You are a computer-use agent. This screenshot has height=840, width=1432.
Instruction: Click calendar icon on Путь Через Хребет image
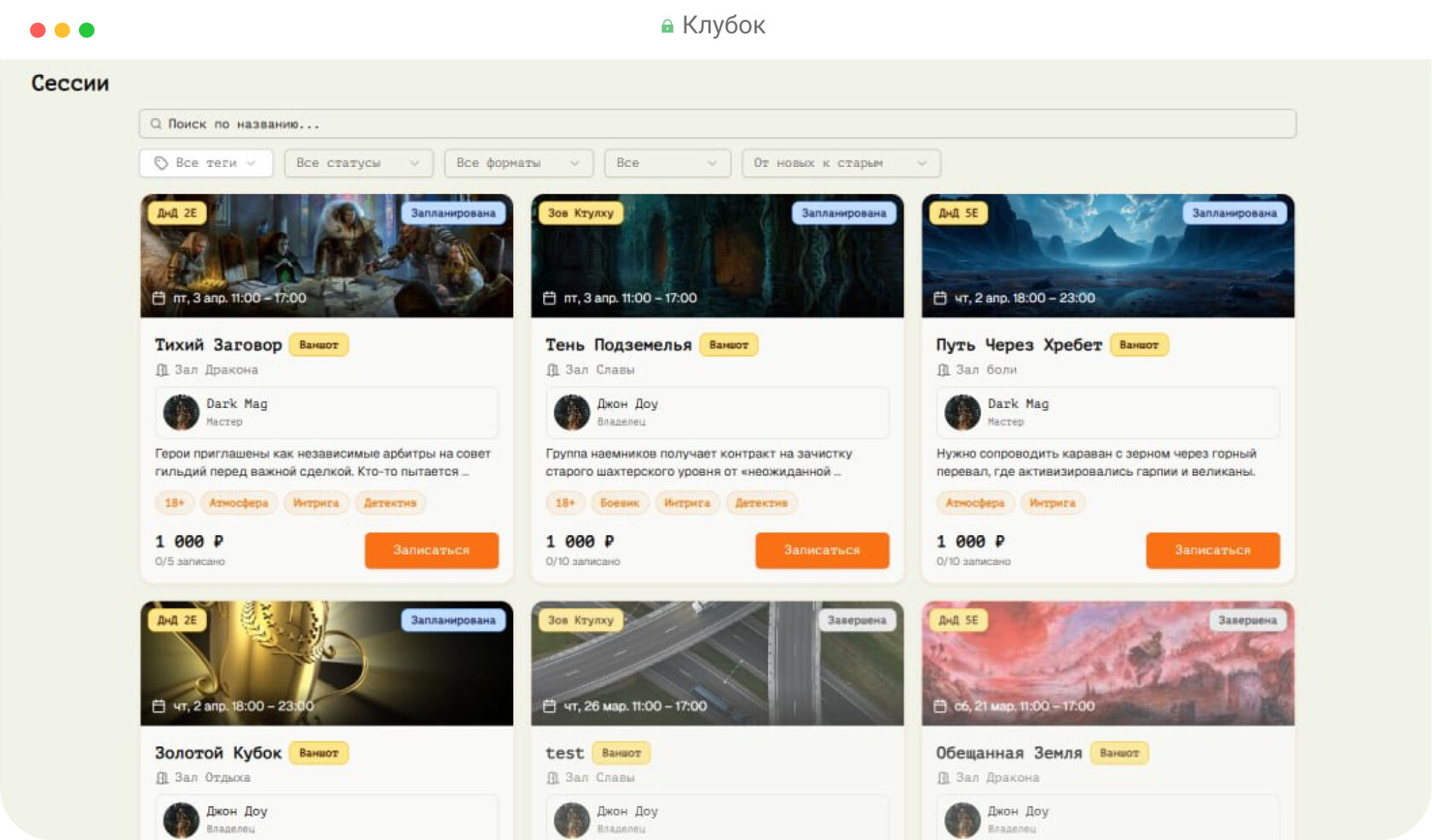(940, 298)
